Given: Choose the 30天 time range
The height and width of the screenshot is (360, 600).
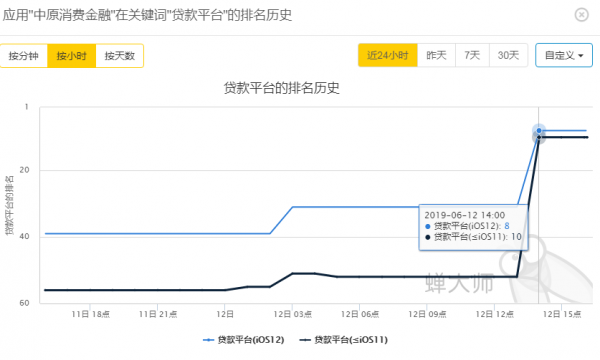Looking at the screenshot, I should [508, 55].
